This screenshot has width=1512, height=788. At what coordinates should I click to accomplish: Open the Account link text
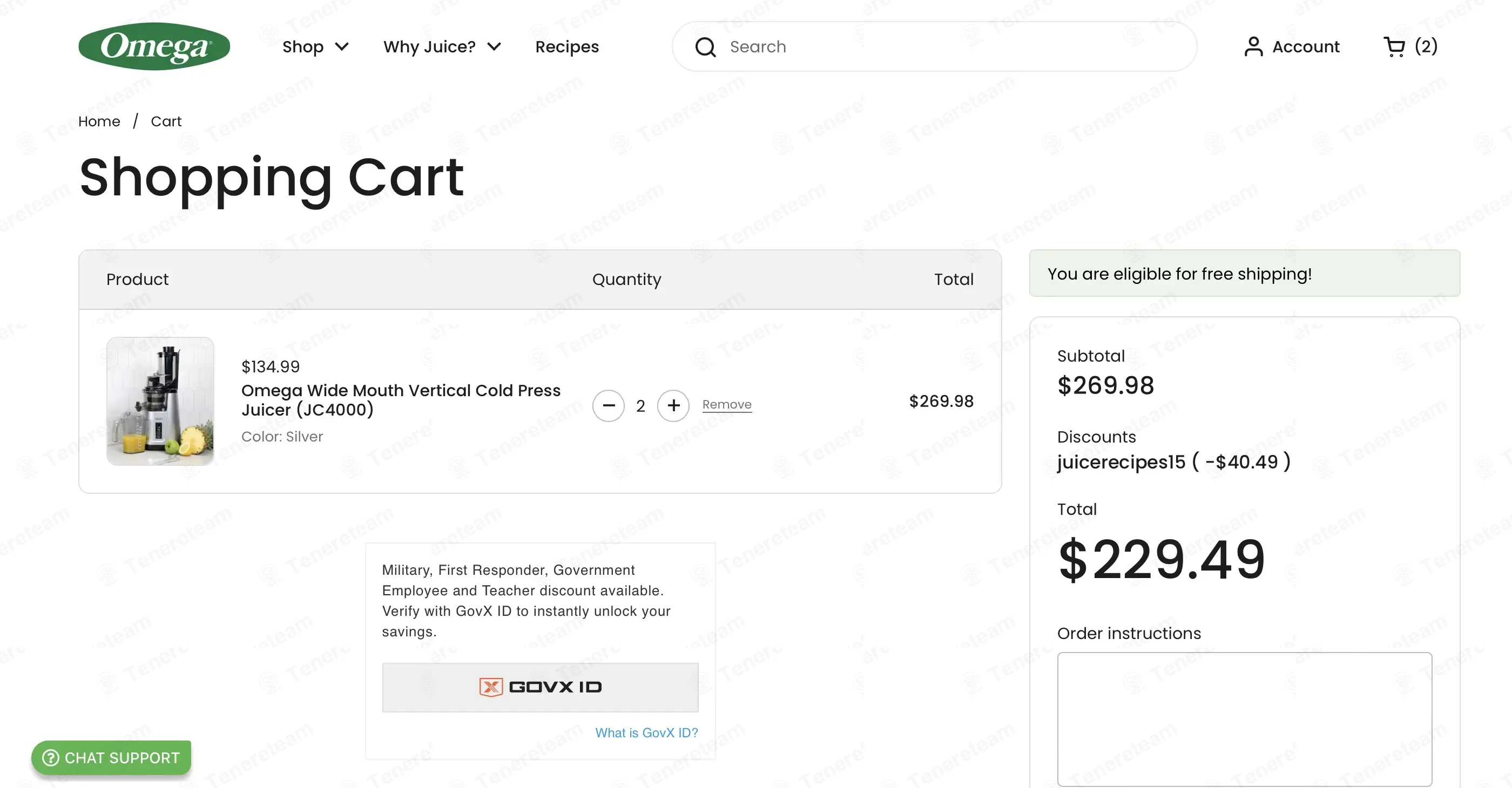1306,46
